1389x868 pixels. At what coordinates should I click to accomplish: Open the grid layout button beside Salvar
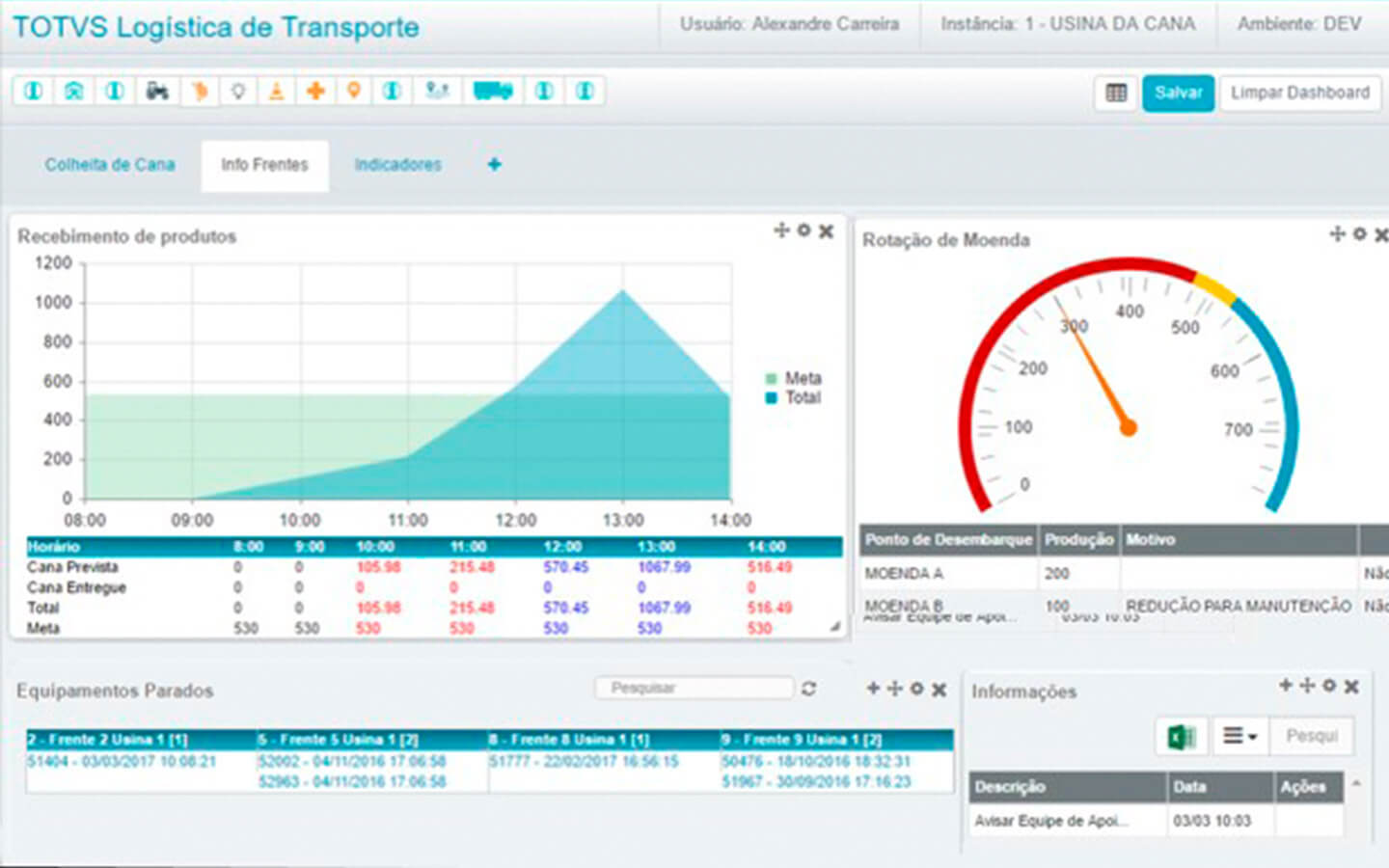1116,94
